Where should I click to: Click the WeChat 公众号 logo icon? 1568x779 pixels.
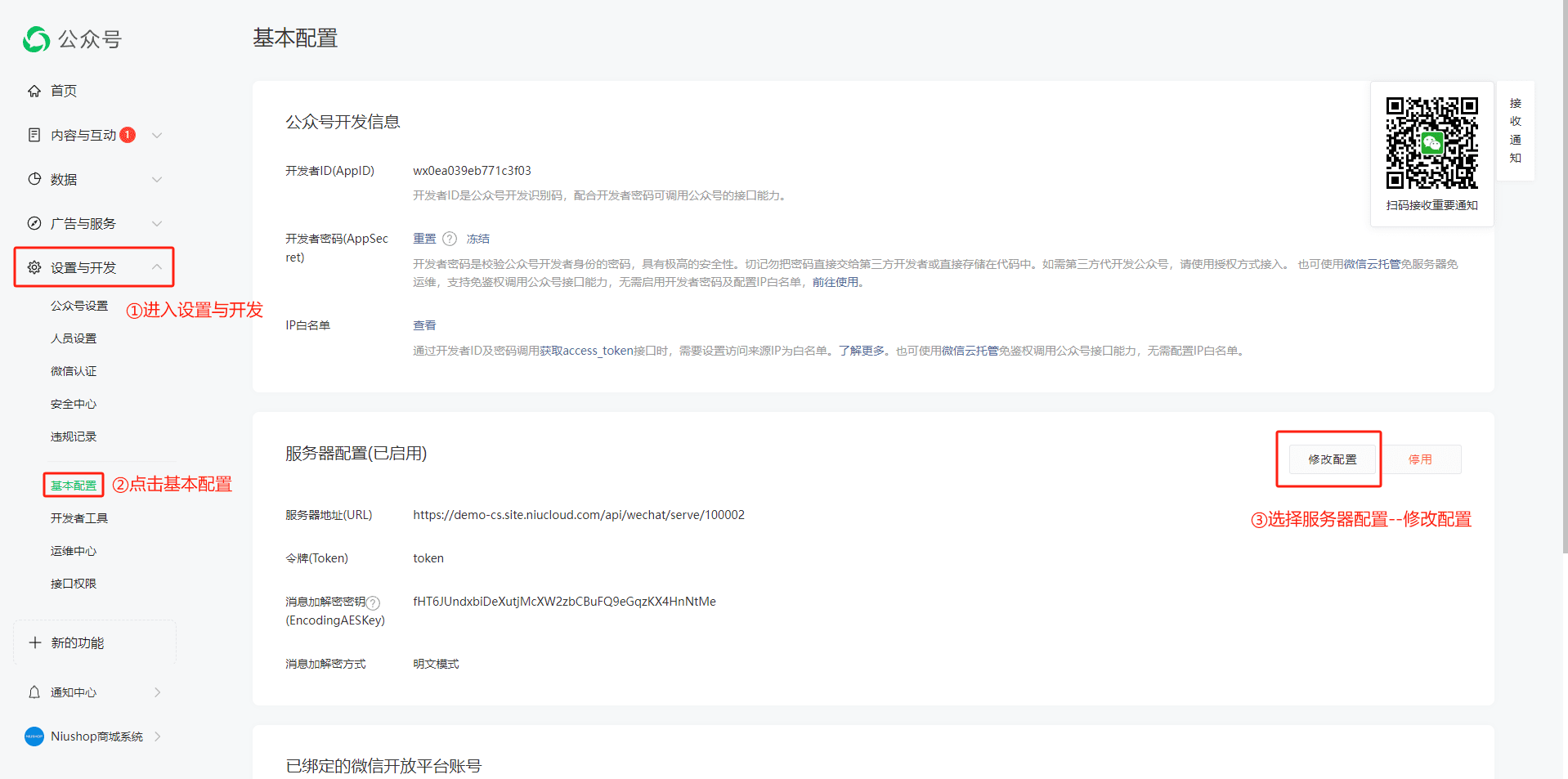(37, 39)
